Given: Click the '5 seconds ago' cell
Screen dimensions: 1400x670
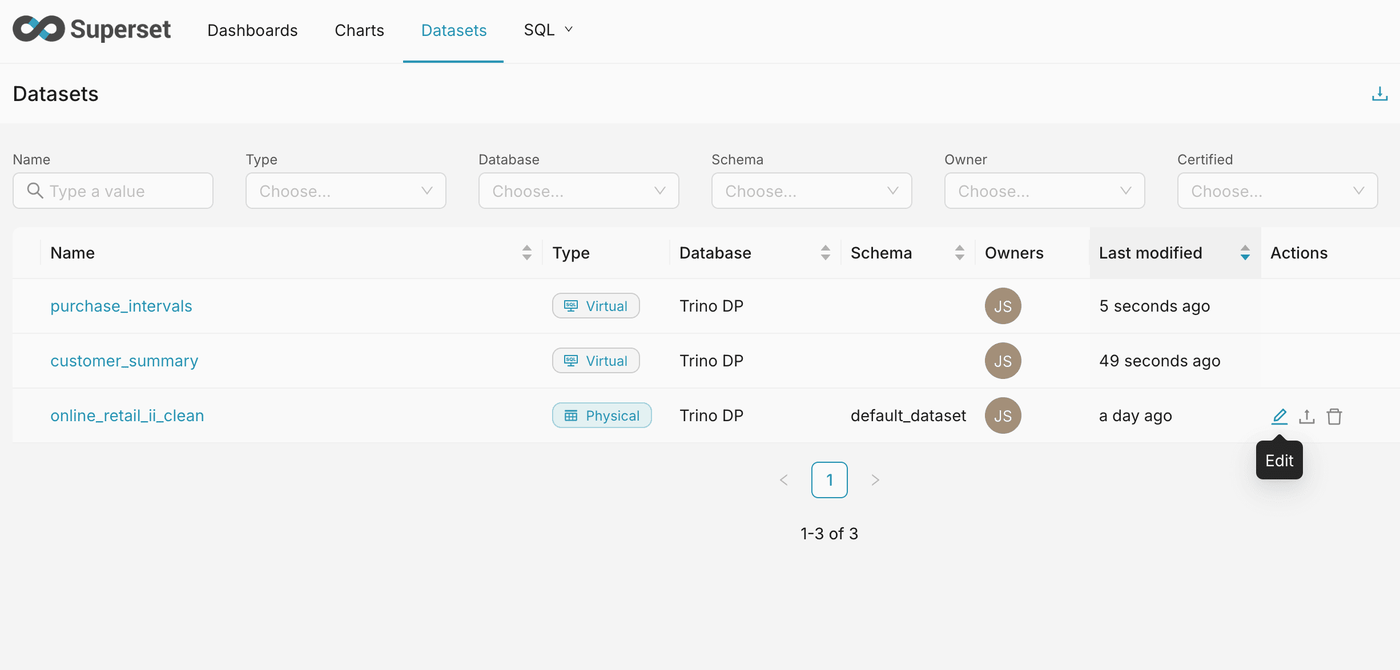Looking at the screenshot, I should click(x=1154, y=306).
